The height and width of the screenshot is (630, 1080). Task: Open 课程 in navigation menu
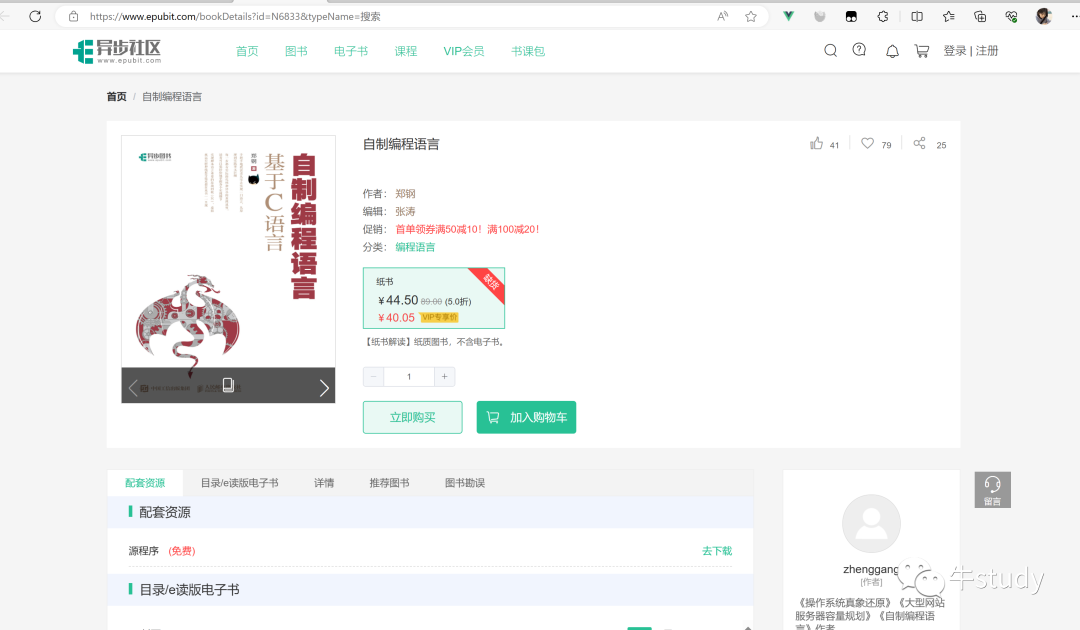[406, 51]
